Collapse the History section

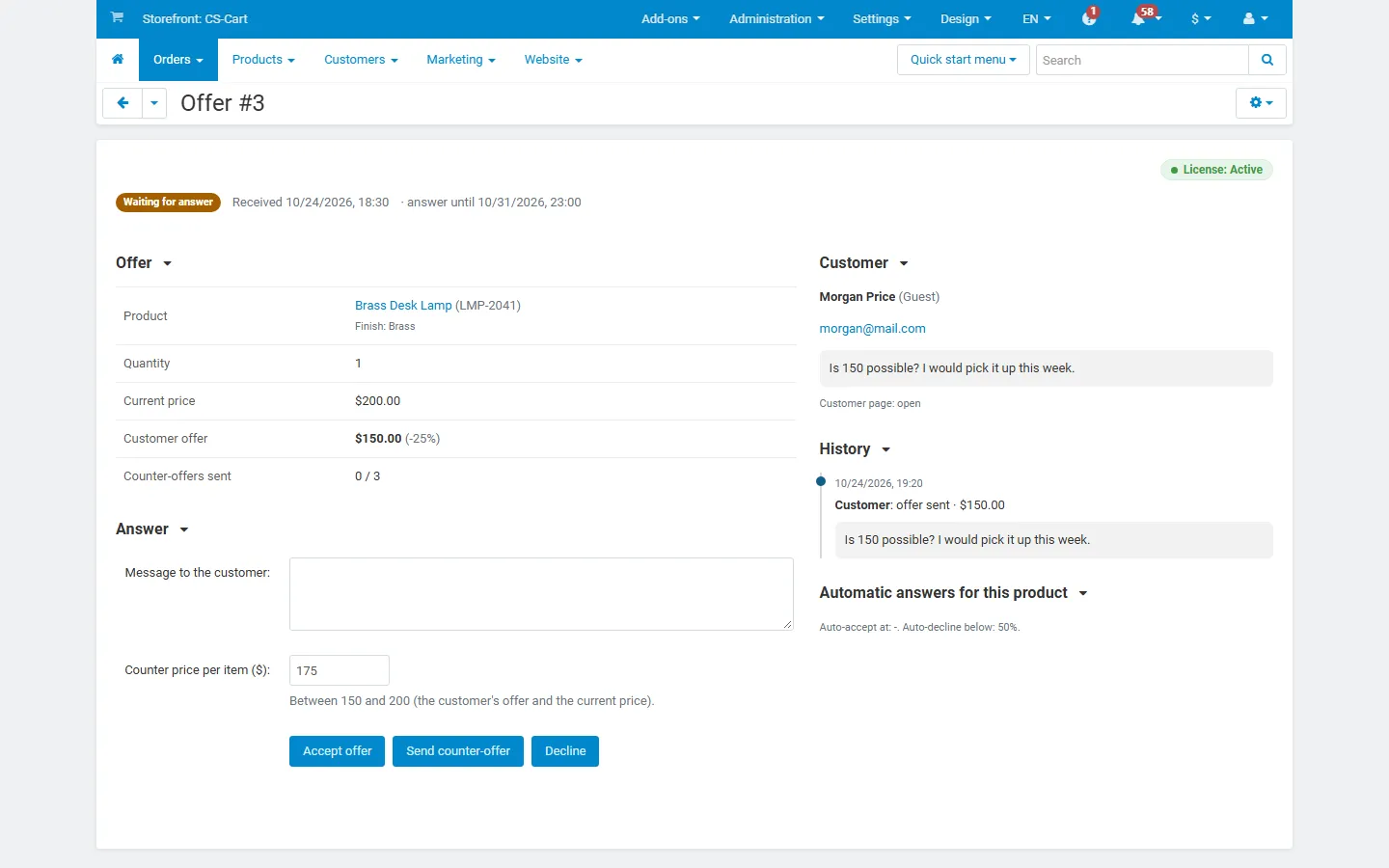[x=855, y=449]
